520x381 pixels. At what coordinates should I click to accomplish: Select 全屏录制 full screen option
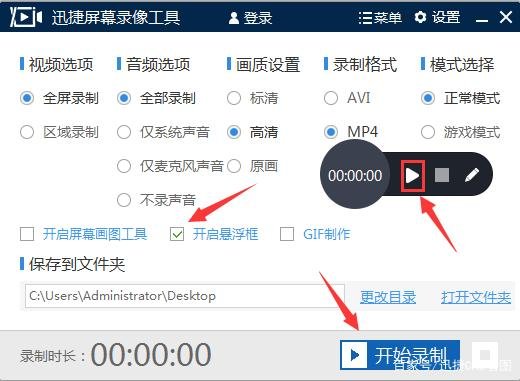(59, 98)
